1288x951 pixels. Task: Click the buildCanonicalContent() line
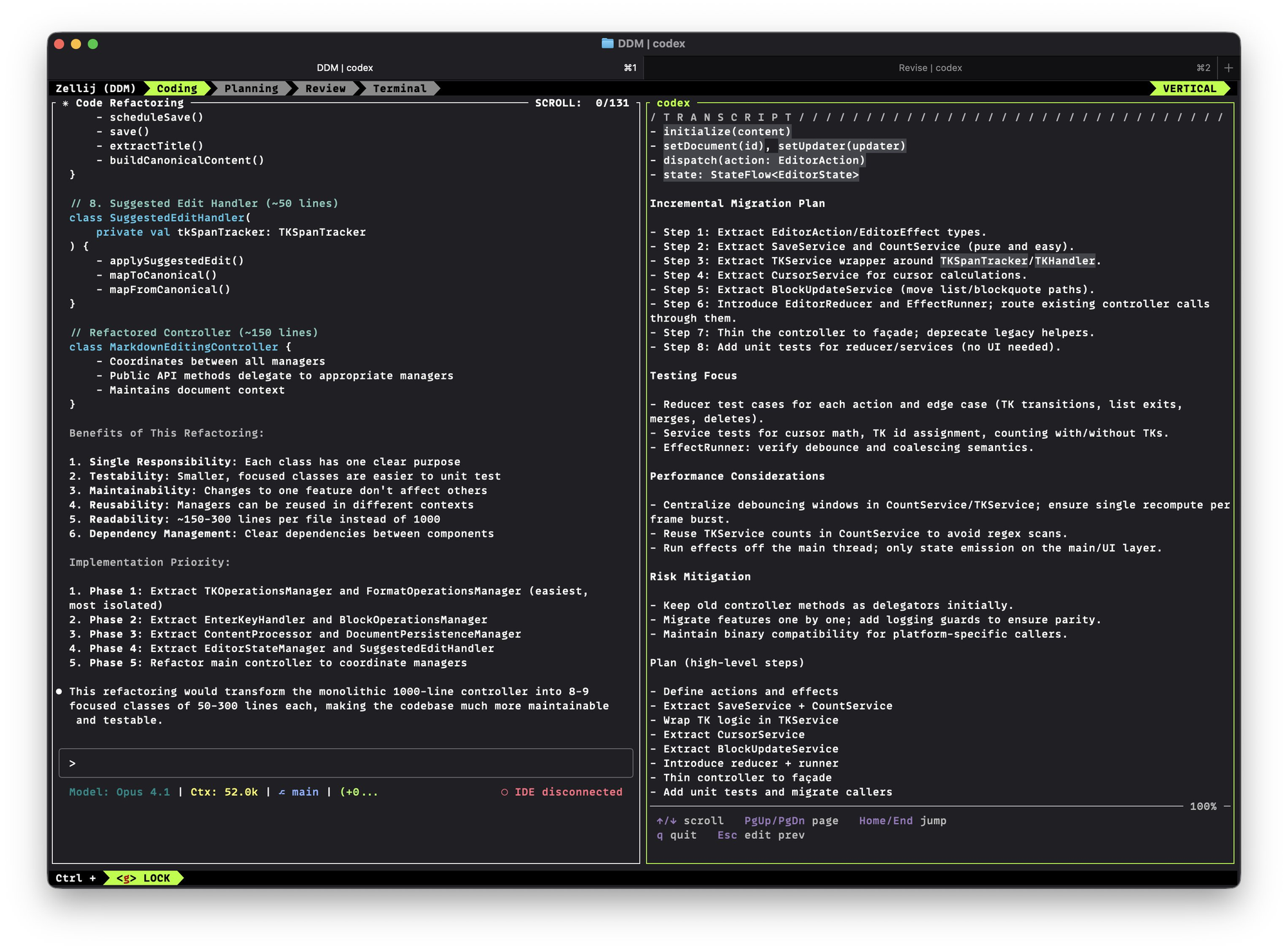180,160
